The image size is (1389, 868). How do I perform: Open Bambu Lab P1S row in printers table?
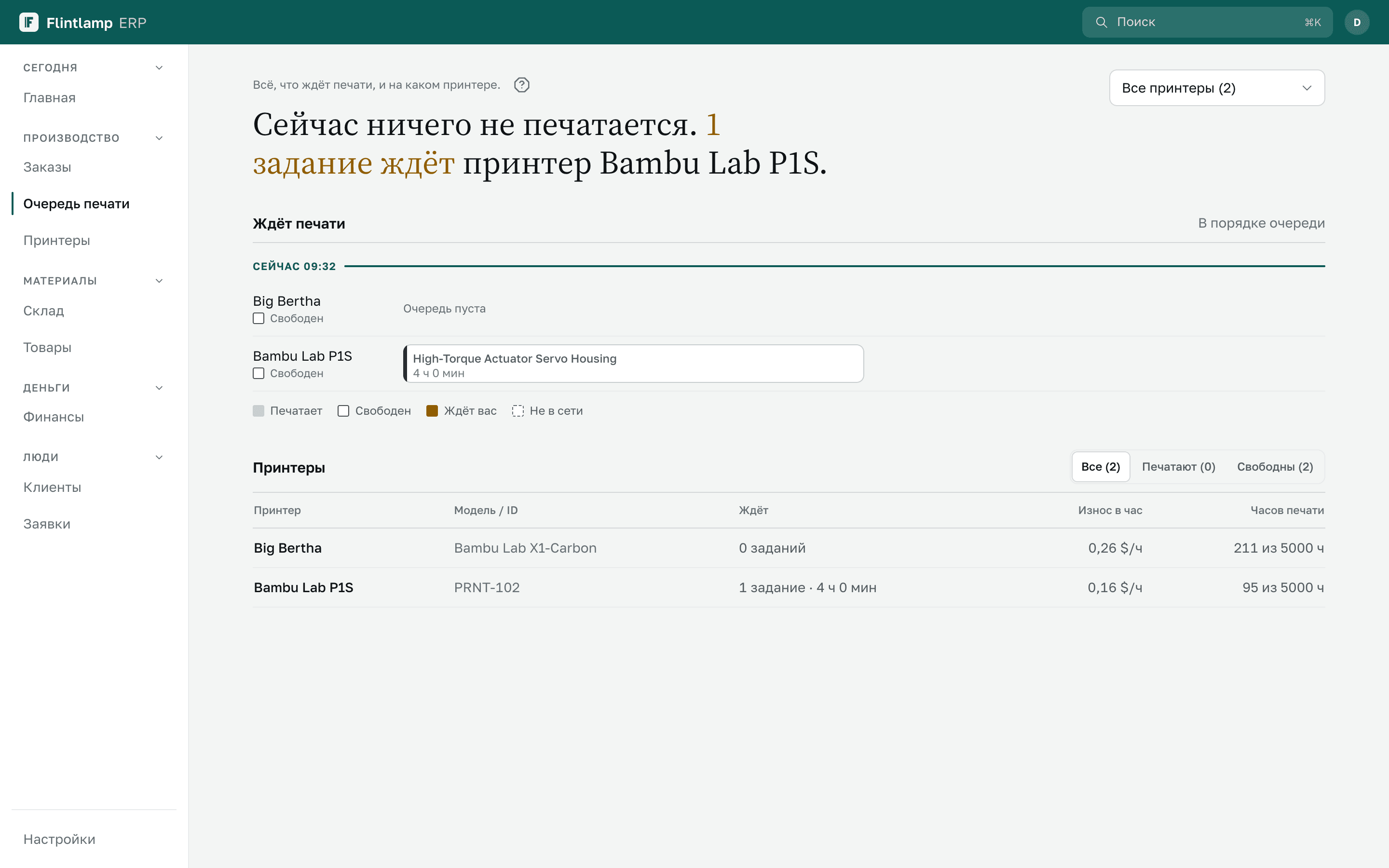point(789,588)
